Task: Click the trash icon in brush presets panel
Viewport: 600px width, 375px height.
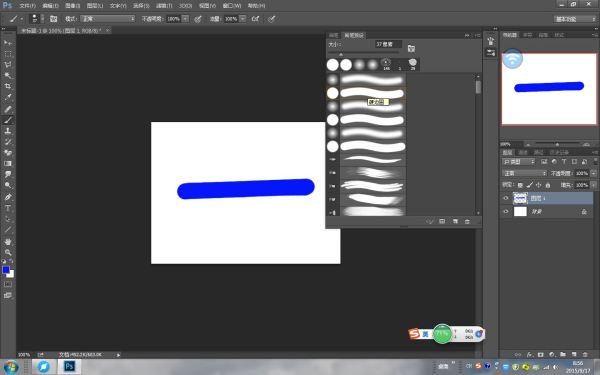Action: tap(467, 222)
